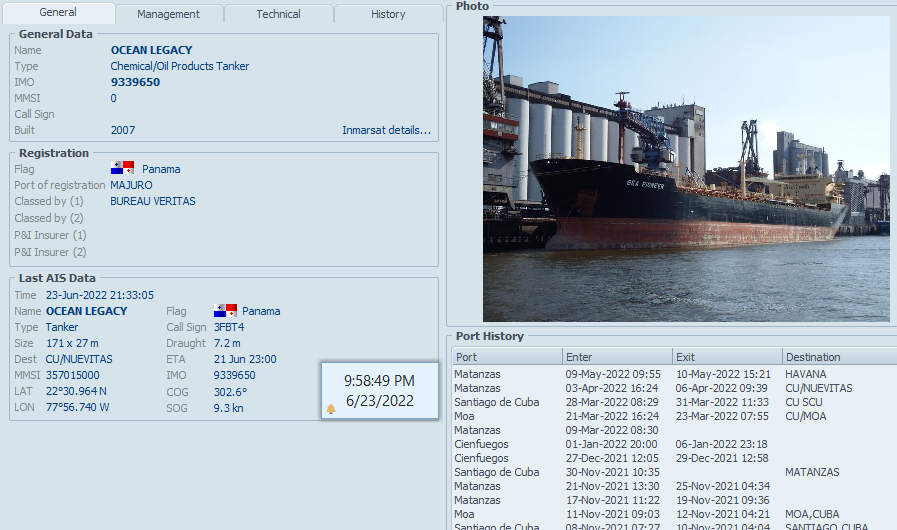Click the CU SCU destination cell
The image size is (897, 530).
click(804, 402)
